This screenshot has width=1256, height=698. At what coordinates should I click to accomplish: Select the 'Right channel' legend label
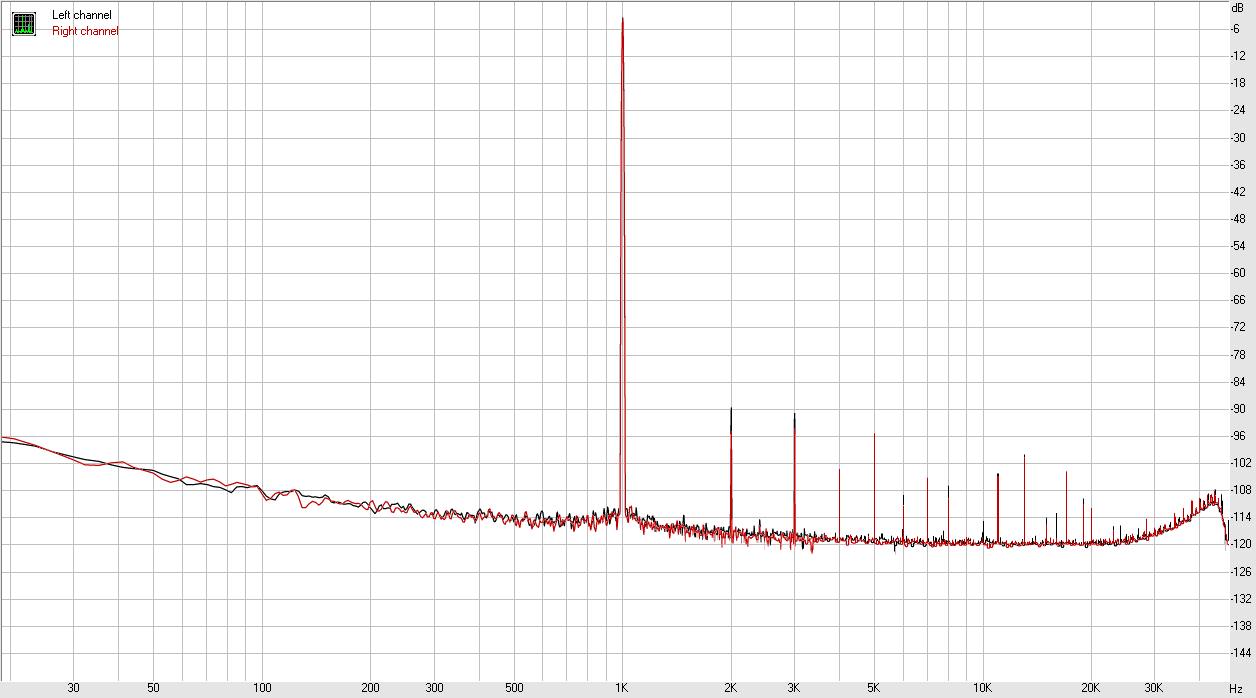(x=85, y=31)
